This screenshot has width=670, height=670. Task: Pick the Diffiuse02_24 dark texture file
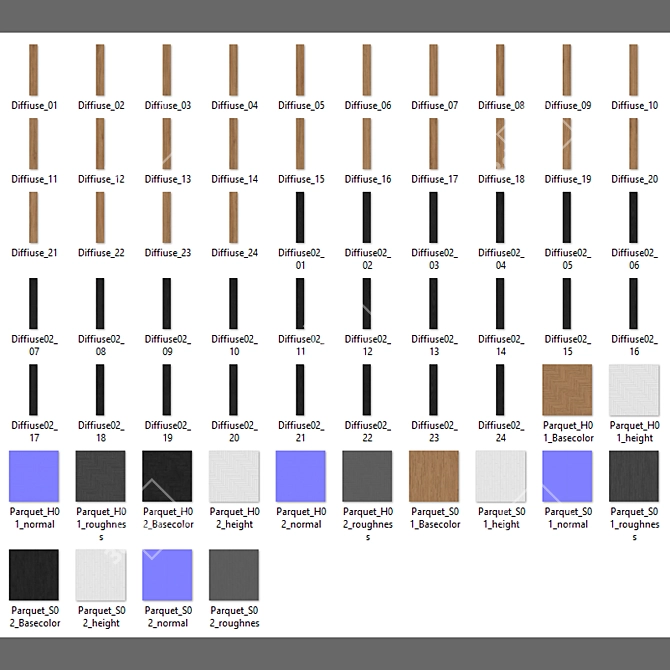[x=500, y=389]
